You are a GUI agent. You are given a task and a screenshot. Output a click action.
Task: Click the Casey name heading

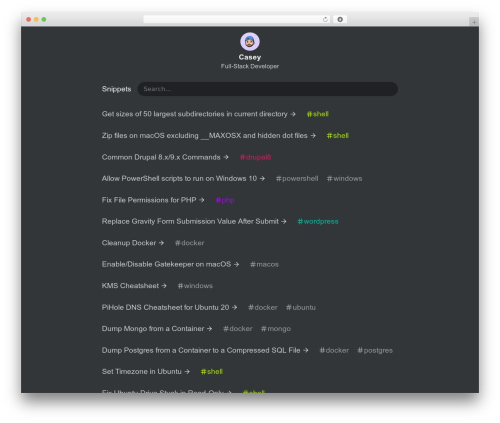click(250, 57)
